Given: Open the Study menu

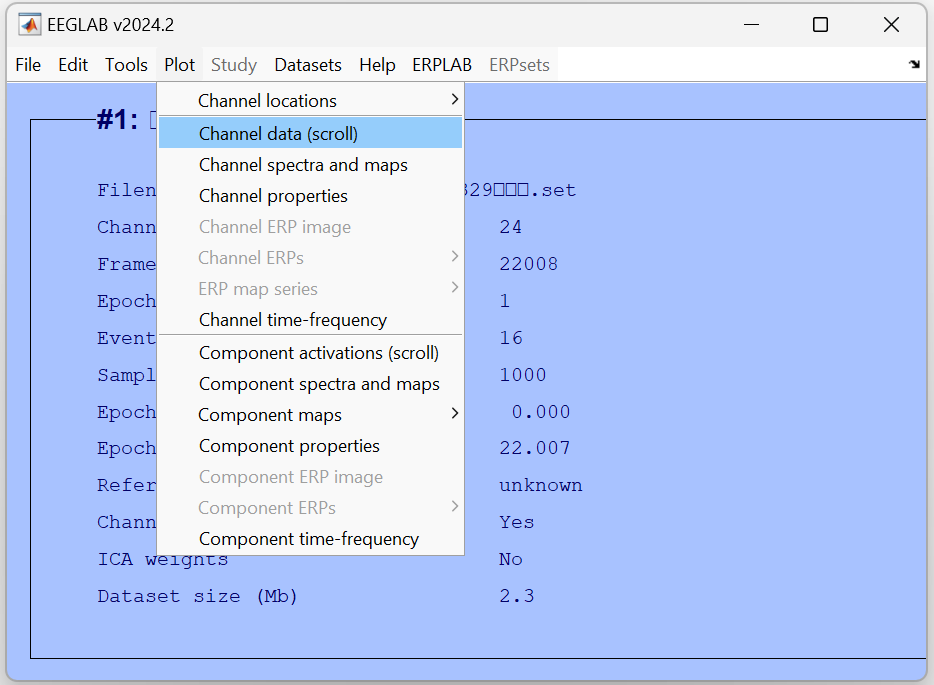Looking at the screenshot, I should tap(234, 64).
